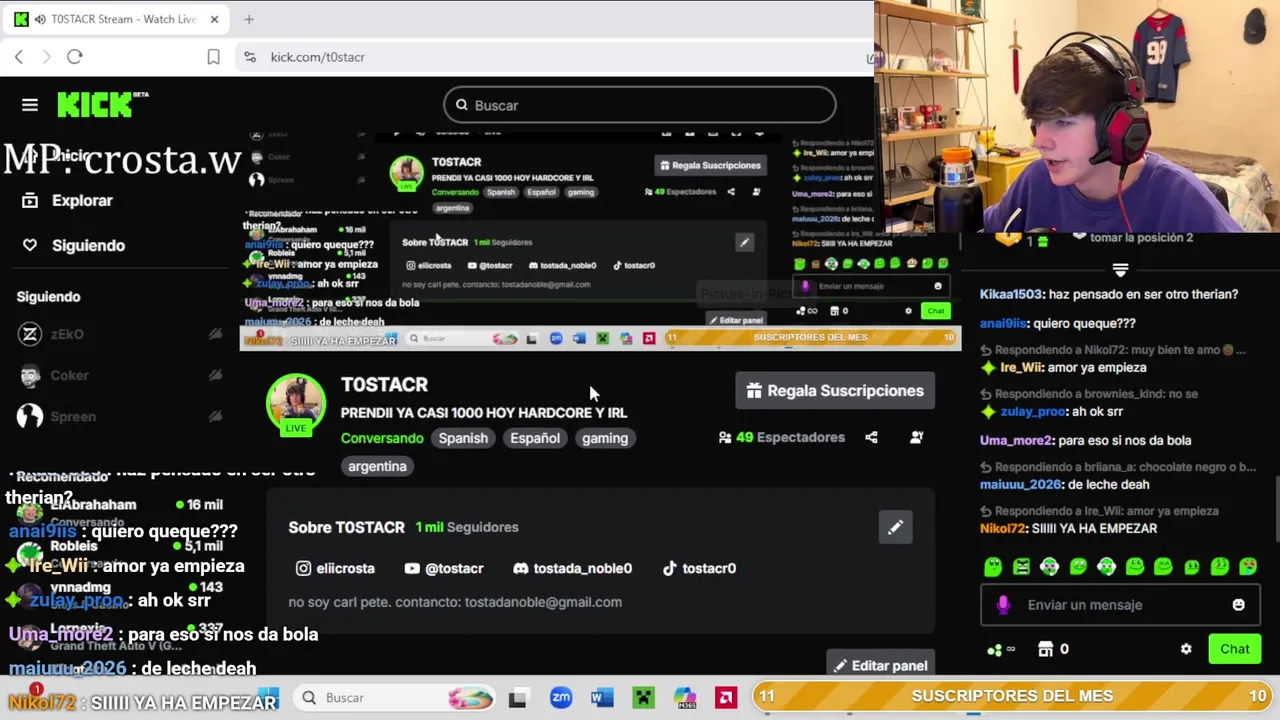Click the microphone icon in the chat box
Screen dimensions: 1280x720
tap(1004, 605)
